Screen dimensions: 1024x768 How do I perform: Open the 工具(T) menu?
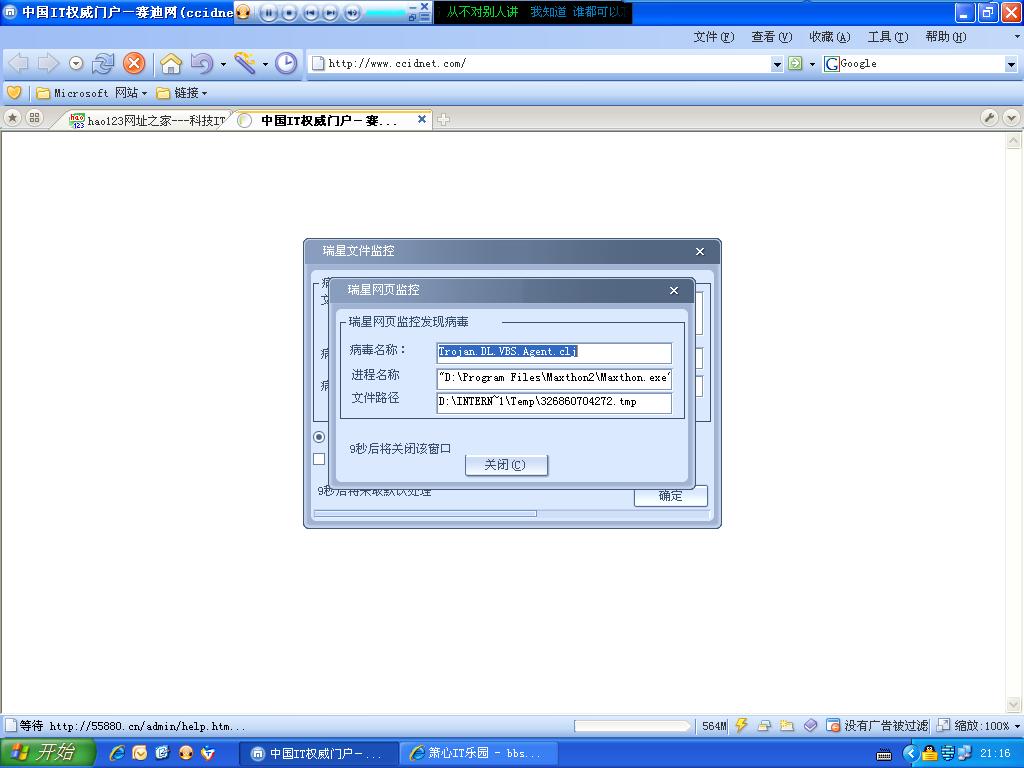click(x=888, y=37)
